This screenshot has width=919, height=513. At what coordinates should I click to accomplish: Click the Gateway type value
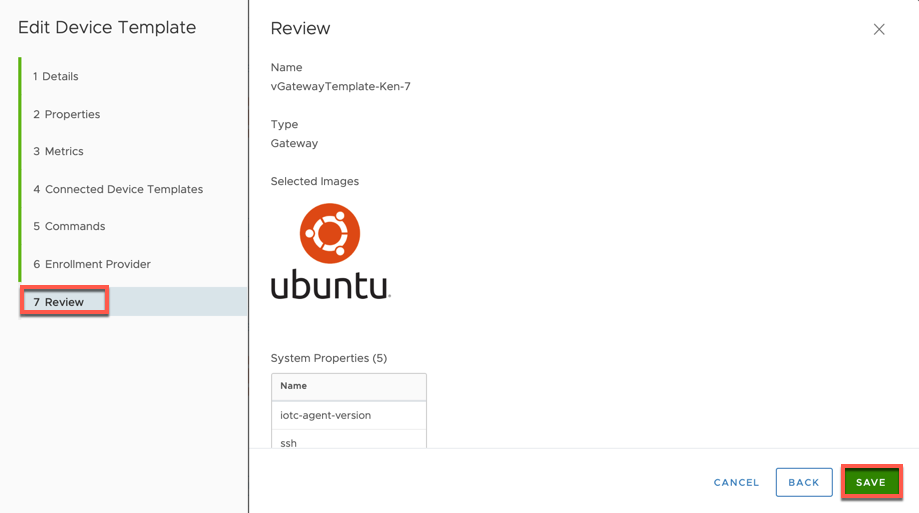tap(294, 144)
